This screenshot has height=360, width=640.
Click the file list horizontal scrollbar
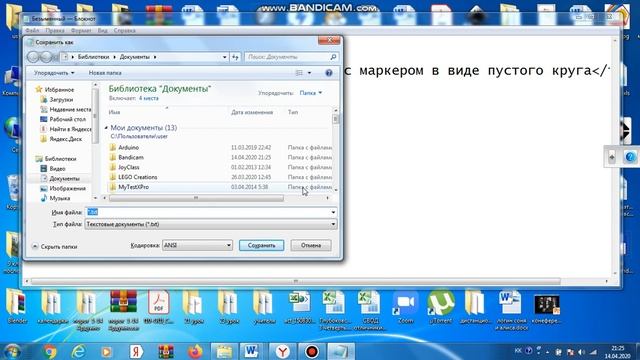196,198
